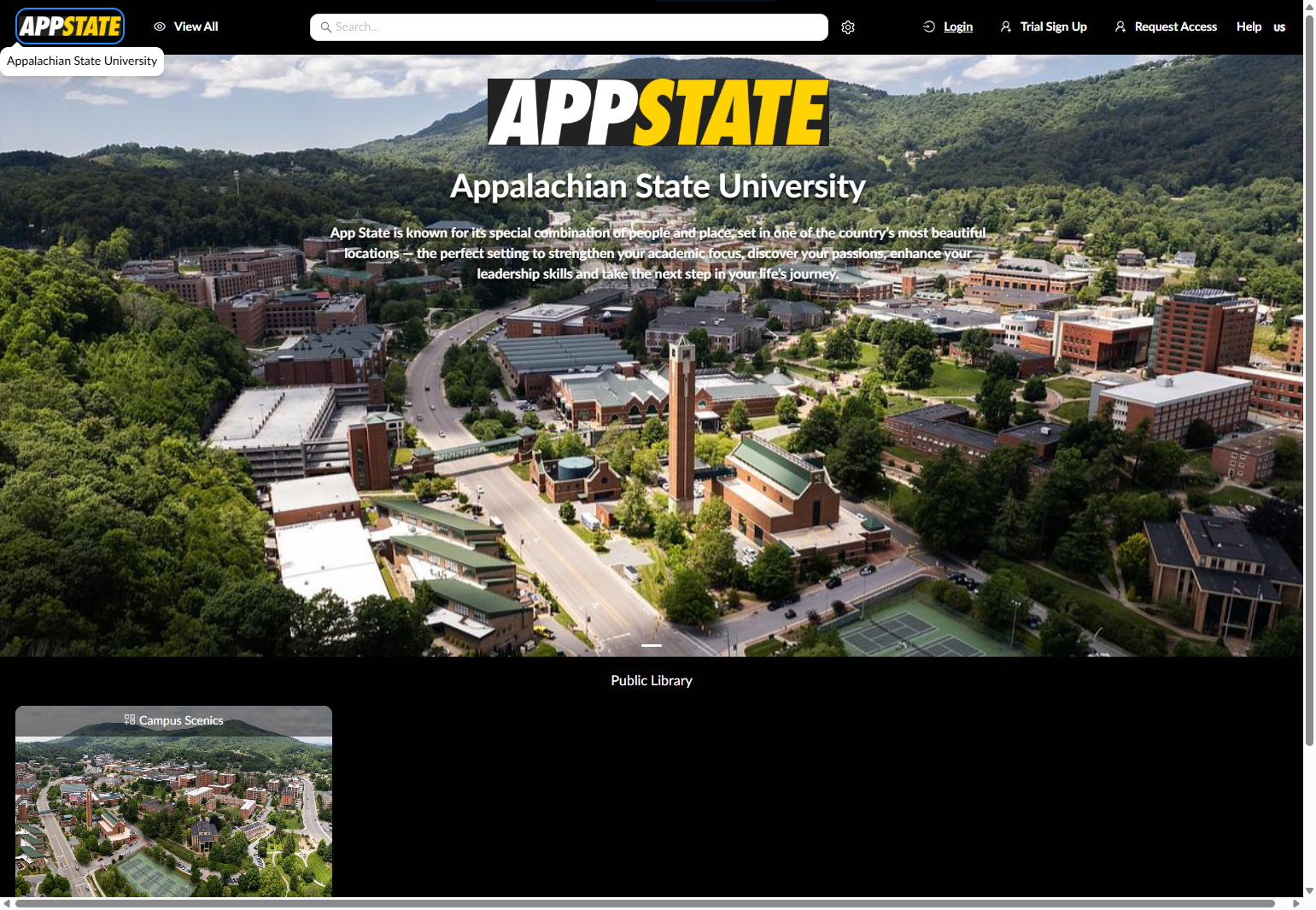1316x910 pixels.
Task: Focus the Search input field
Action: pyautogui.click(x=569, y=27)
